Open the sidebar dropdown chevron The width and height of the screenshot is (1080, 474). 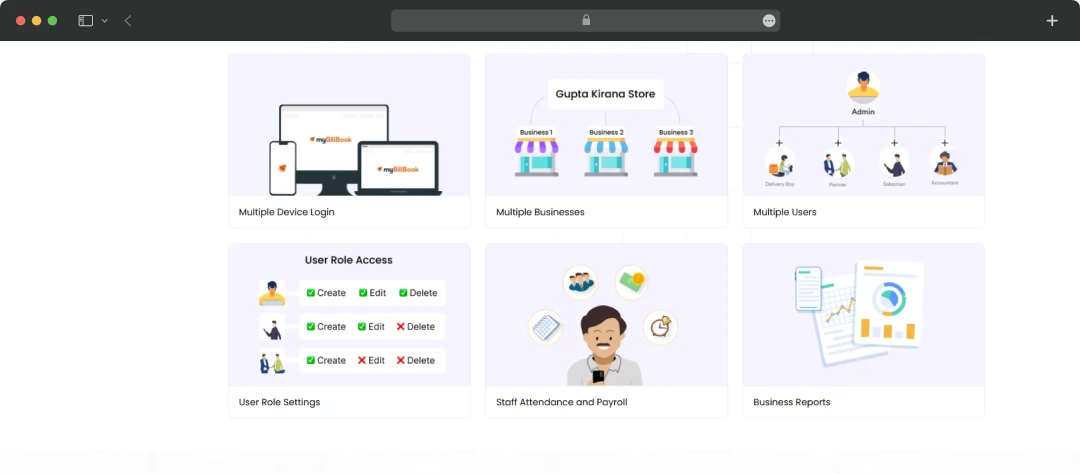pyautogui.click(x=105, y=21)
